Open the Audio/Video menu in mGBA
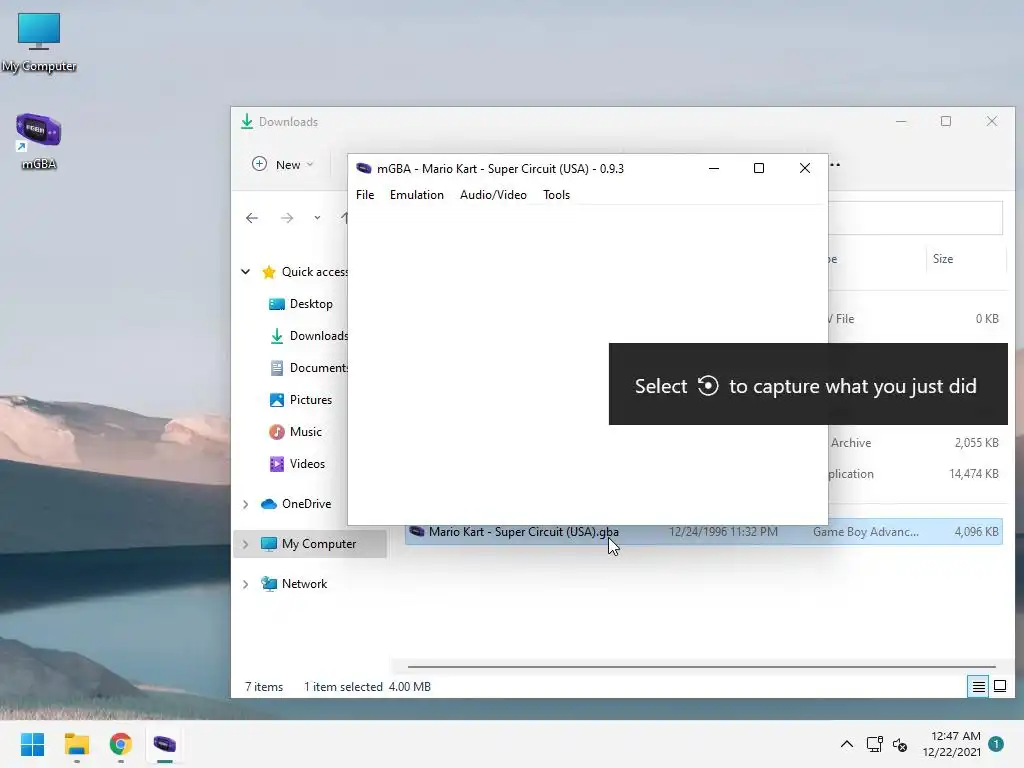 (493, 195)
